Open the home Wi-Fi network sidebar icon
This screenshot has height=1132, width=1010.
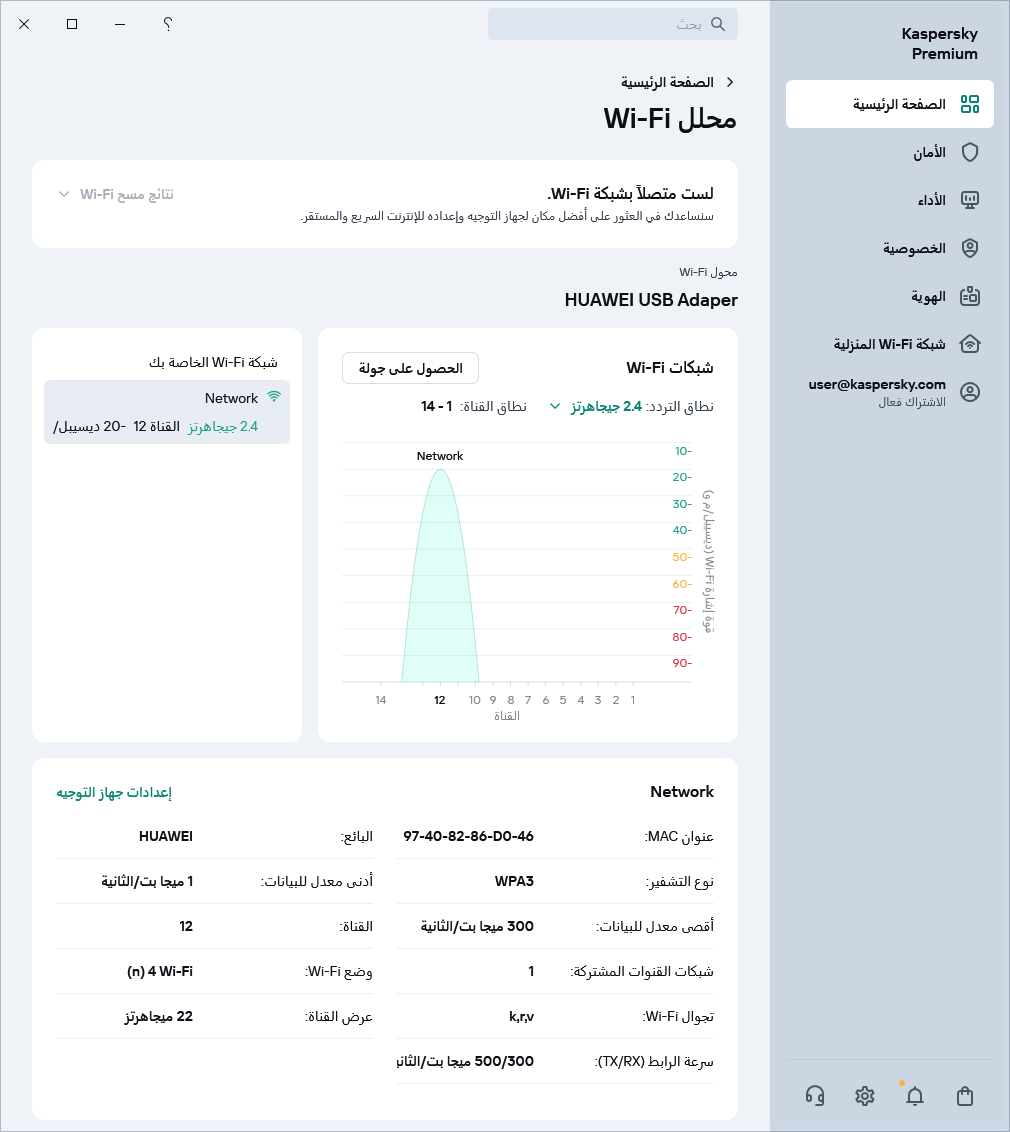click(969, 344)
